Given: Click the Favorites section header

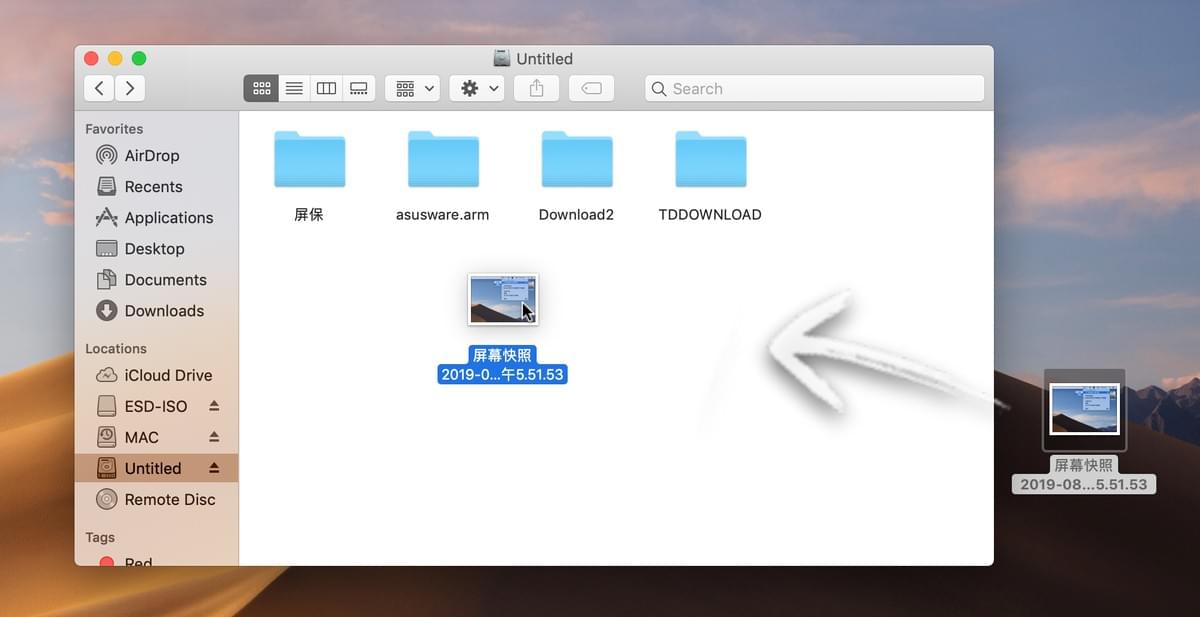Looking at the screenshot, I should pyautogui.click(x=114, y=129).
